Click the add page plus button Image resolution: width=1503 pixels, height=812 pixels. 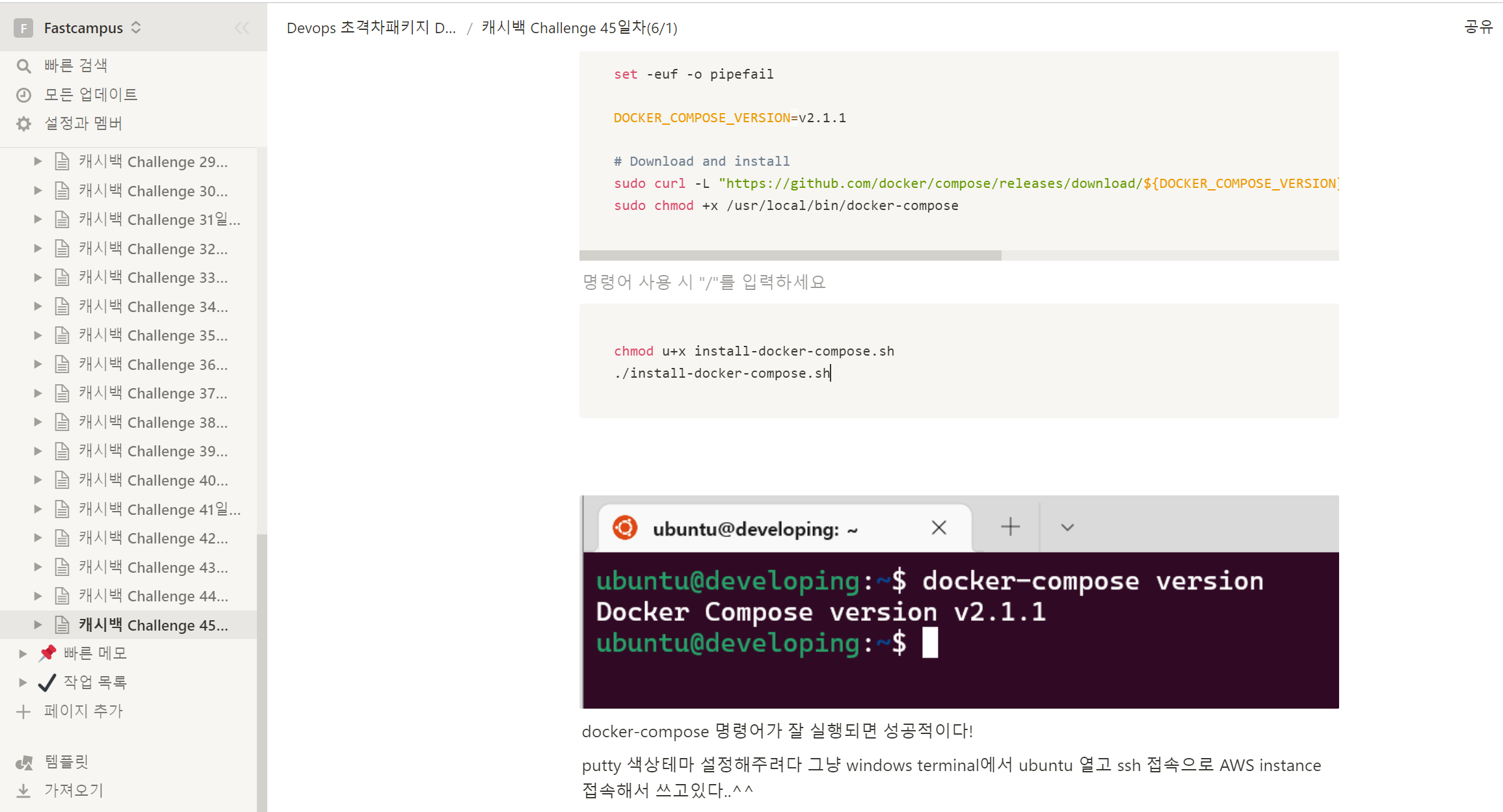23,711
